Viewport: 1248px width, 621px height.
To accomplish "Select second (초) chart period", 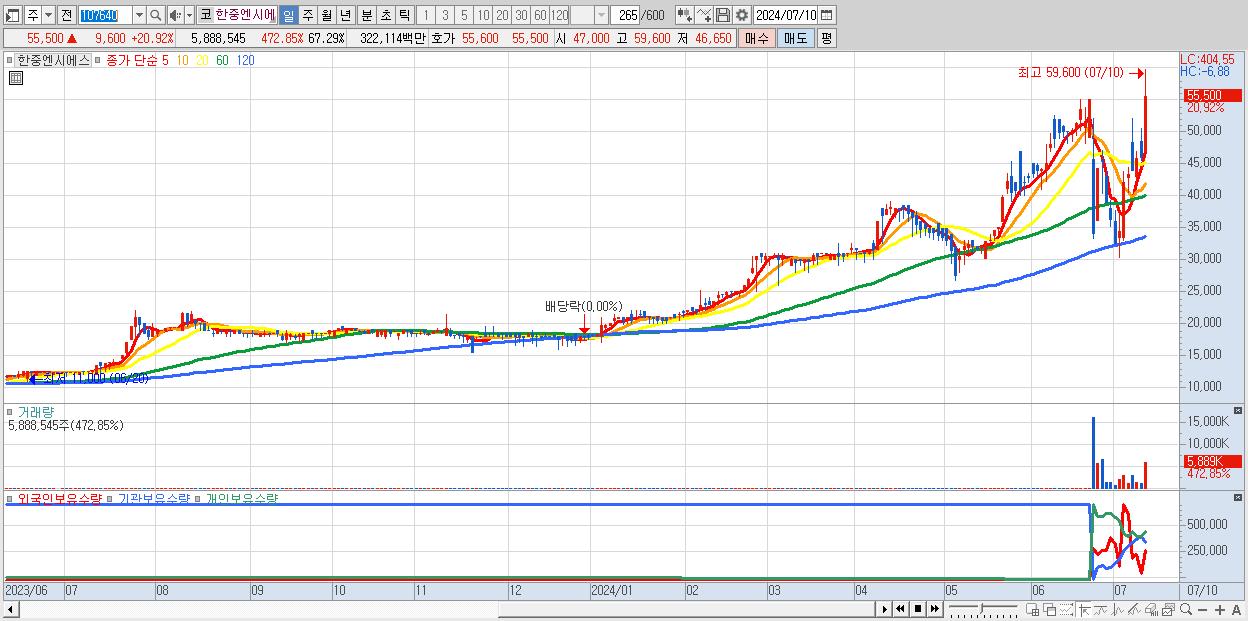I will click(x=385, y=15).
